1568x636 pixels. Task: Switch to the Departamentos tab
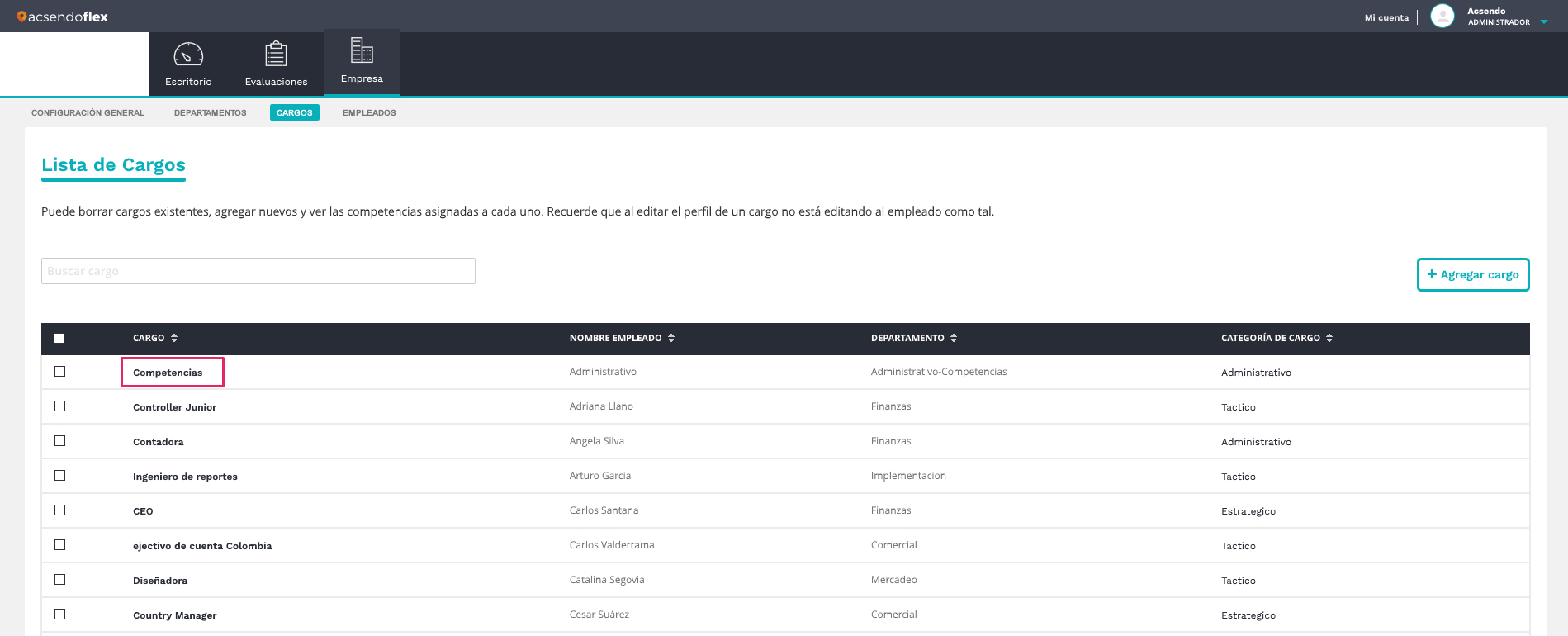(210, 112)
